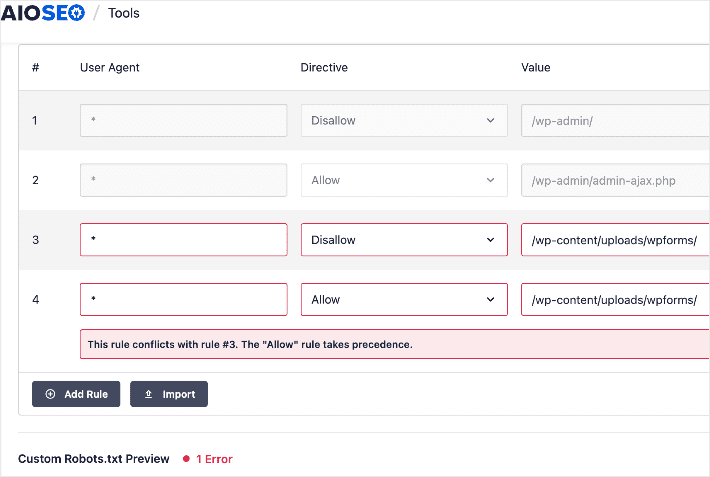Click the upload icon on Import
Screen dimensions: 710x477
149,394
